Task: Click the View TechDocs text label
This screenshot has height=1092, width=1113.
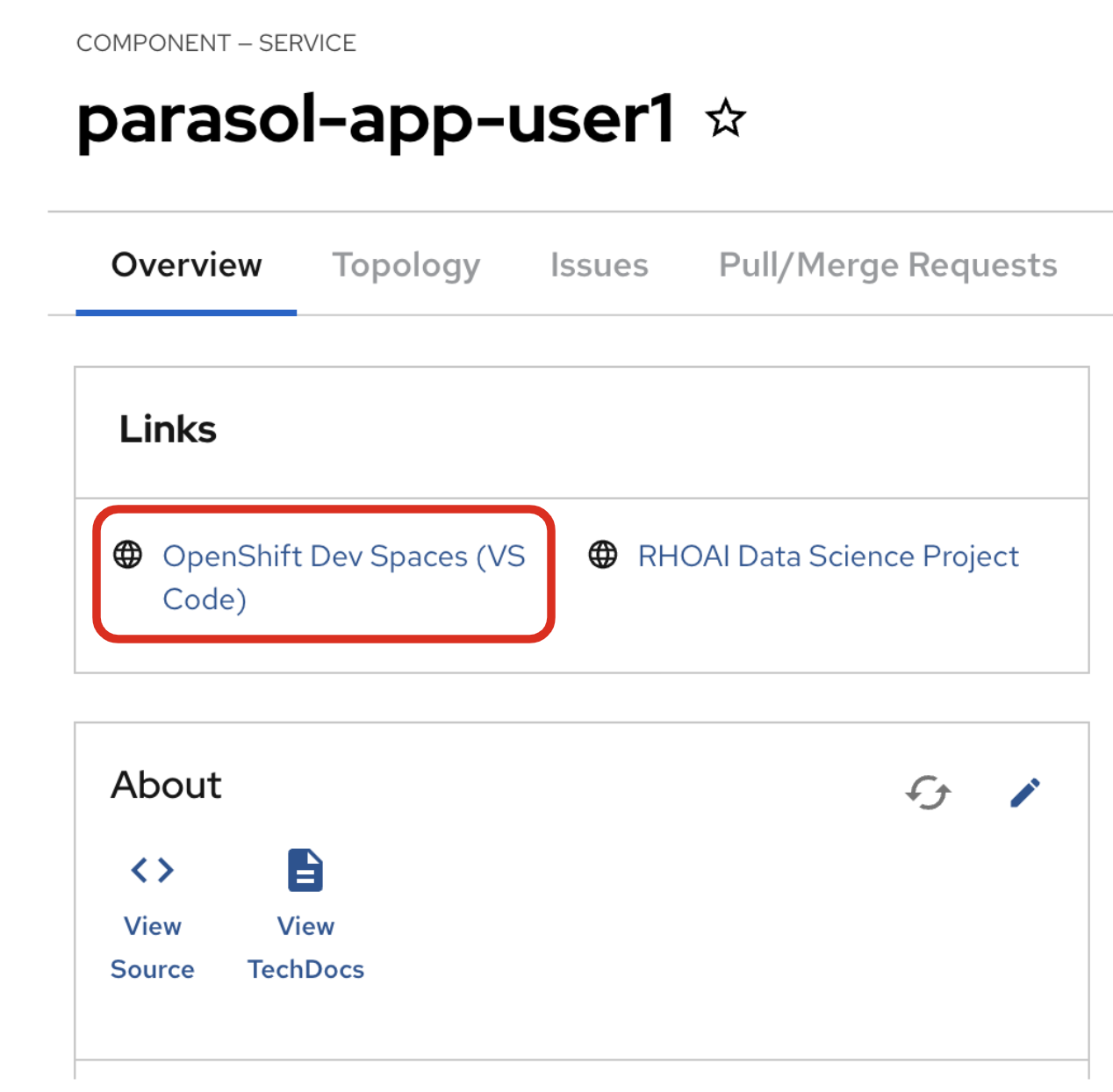Action: pos(305,948)
